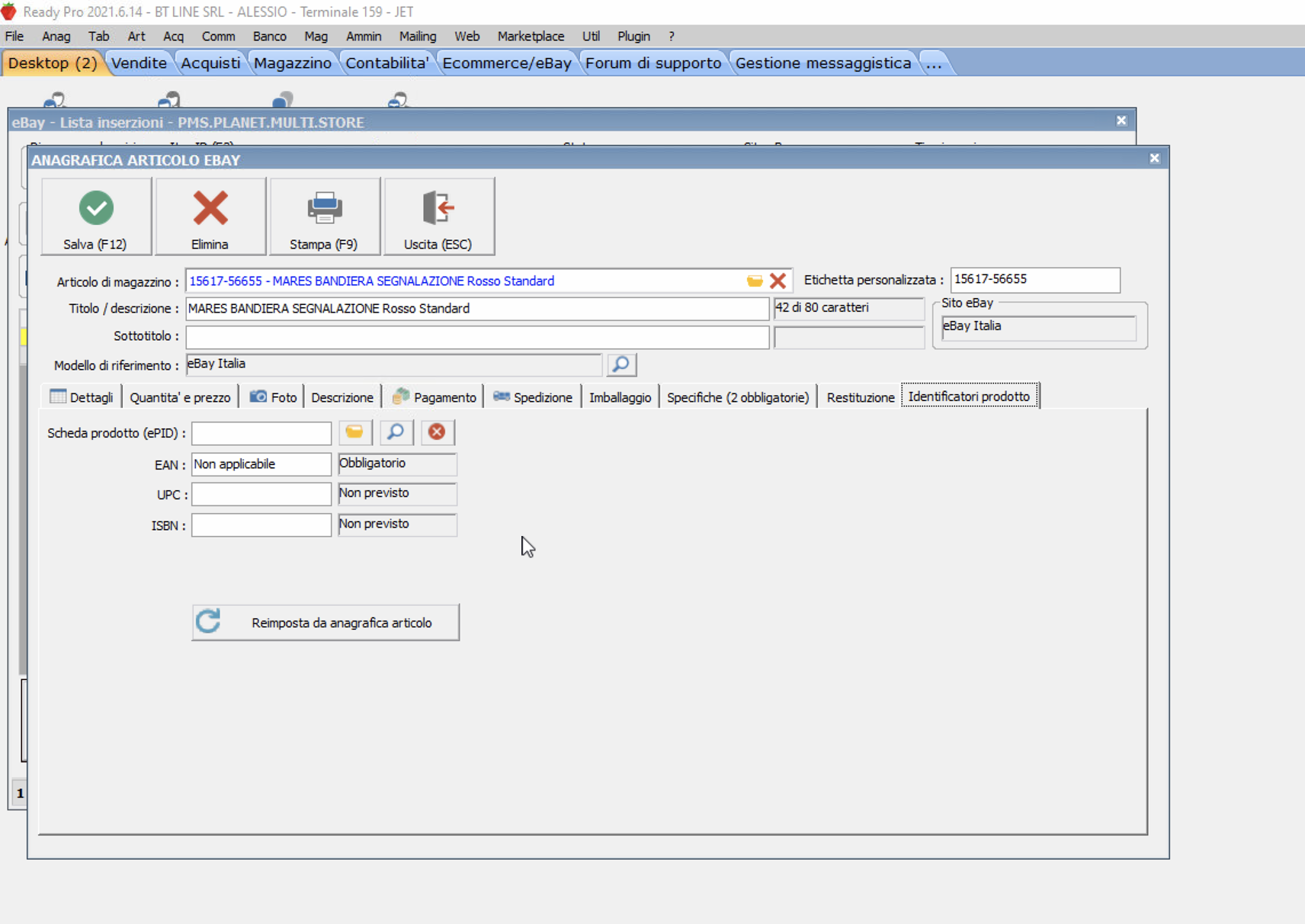Click the Stampa (F9) printer button

(x=325, y=217)
